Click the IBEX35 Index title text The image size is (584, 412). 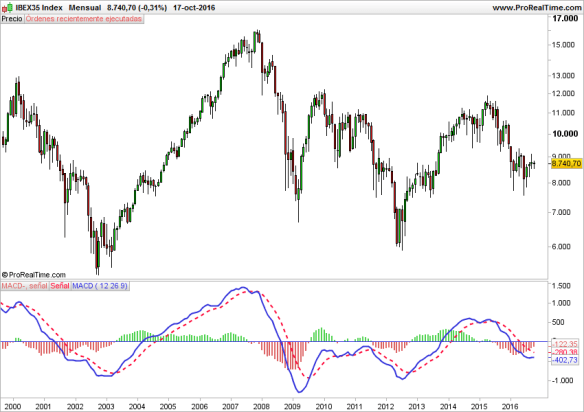tap(39, 7)
